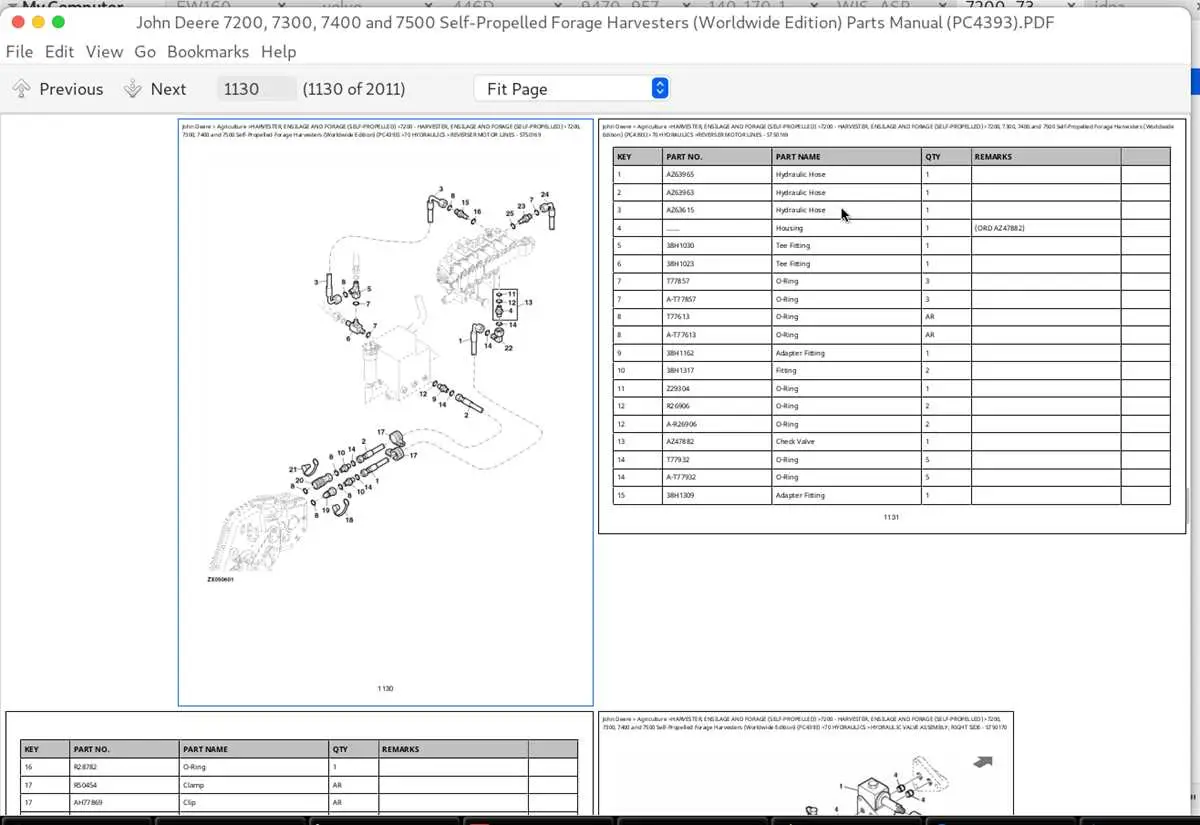Click the Next button label
The image size is (1200, 825).
tap(168, 89)
